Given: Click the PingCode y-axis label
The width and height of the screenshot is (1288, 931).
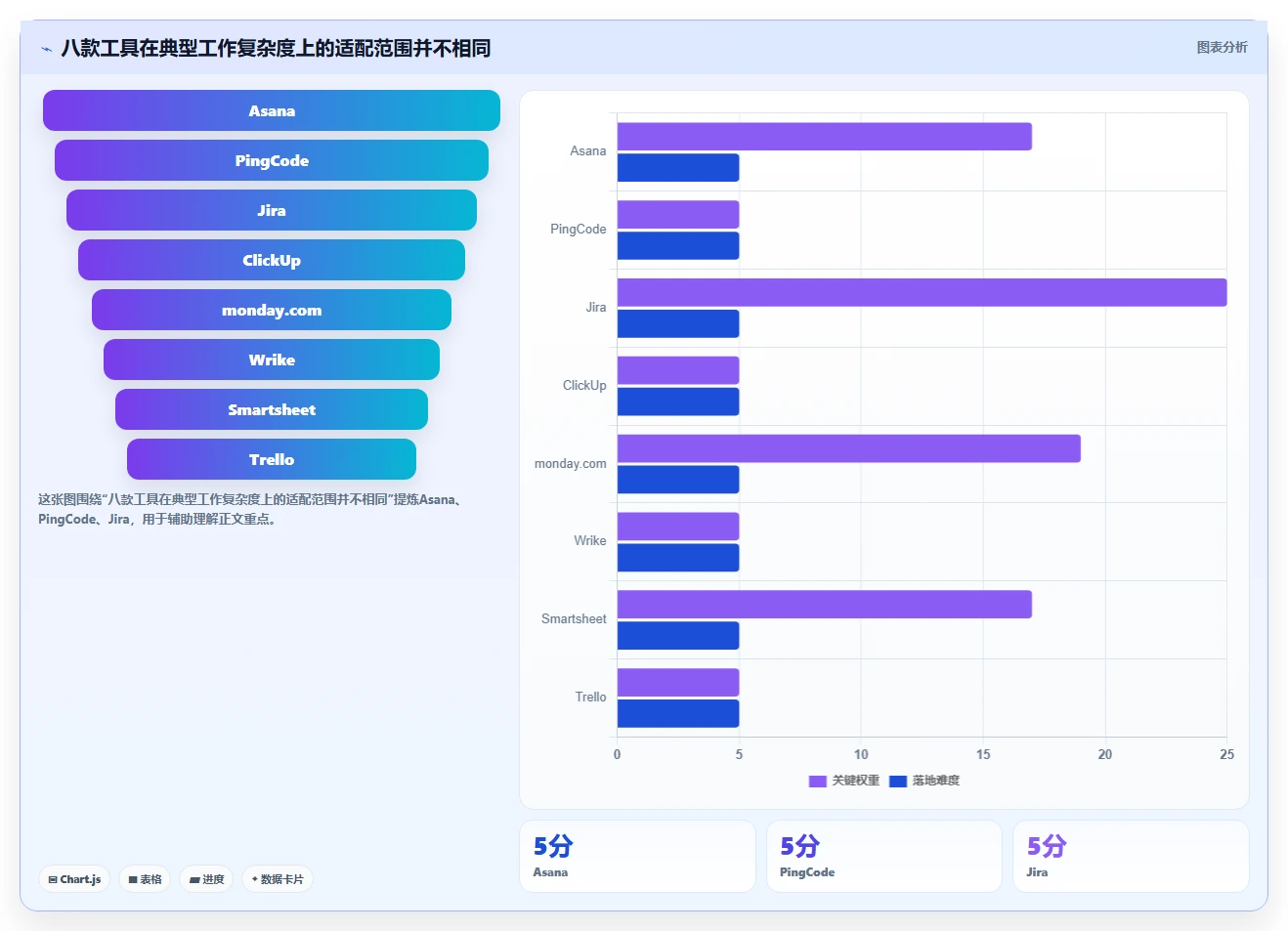Looking at the screenshot, I should [x=579, y=230].
